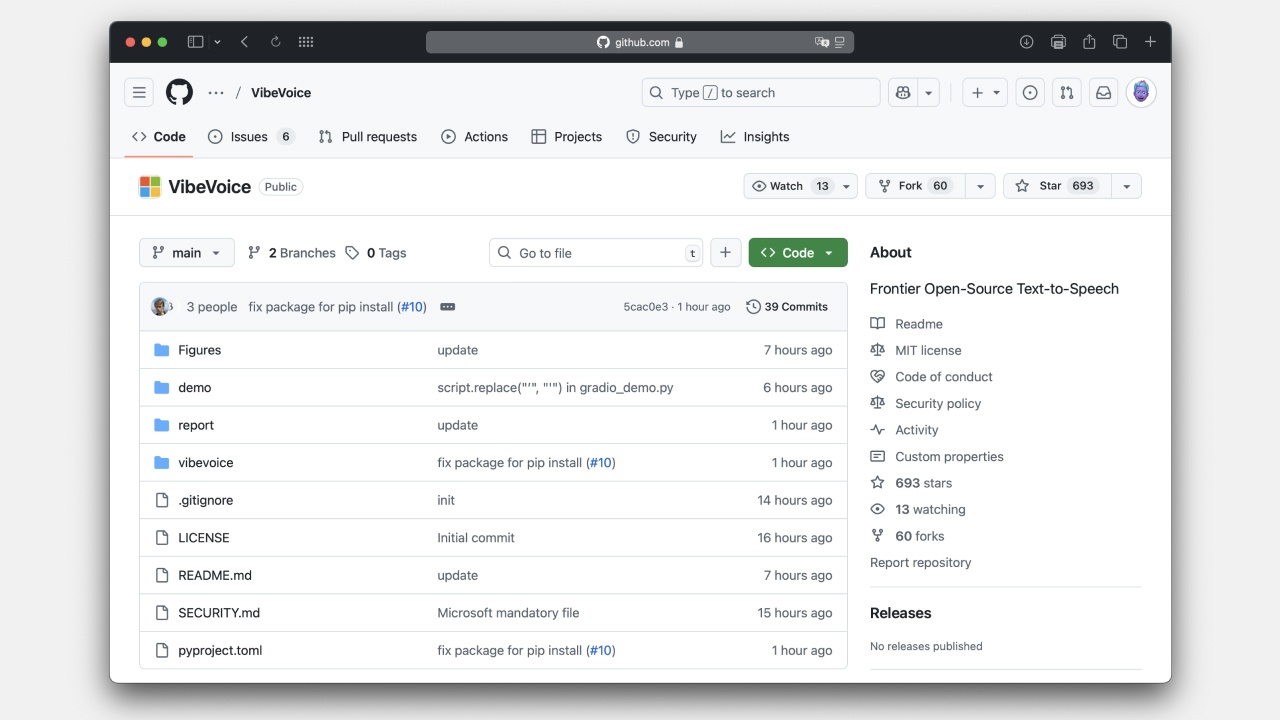Open pull requests icon in header
The width and height of the screenshot is (1280, 720).
pyautogui.click(x=1067, y=92)
